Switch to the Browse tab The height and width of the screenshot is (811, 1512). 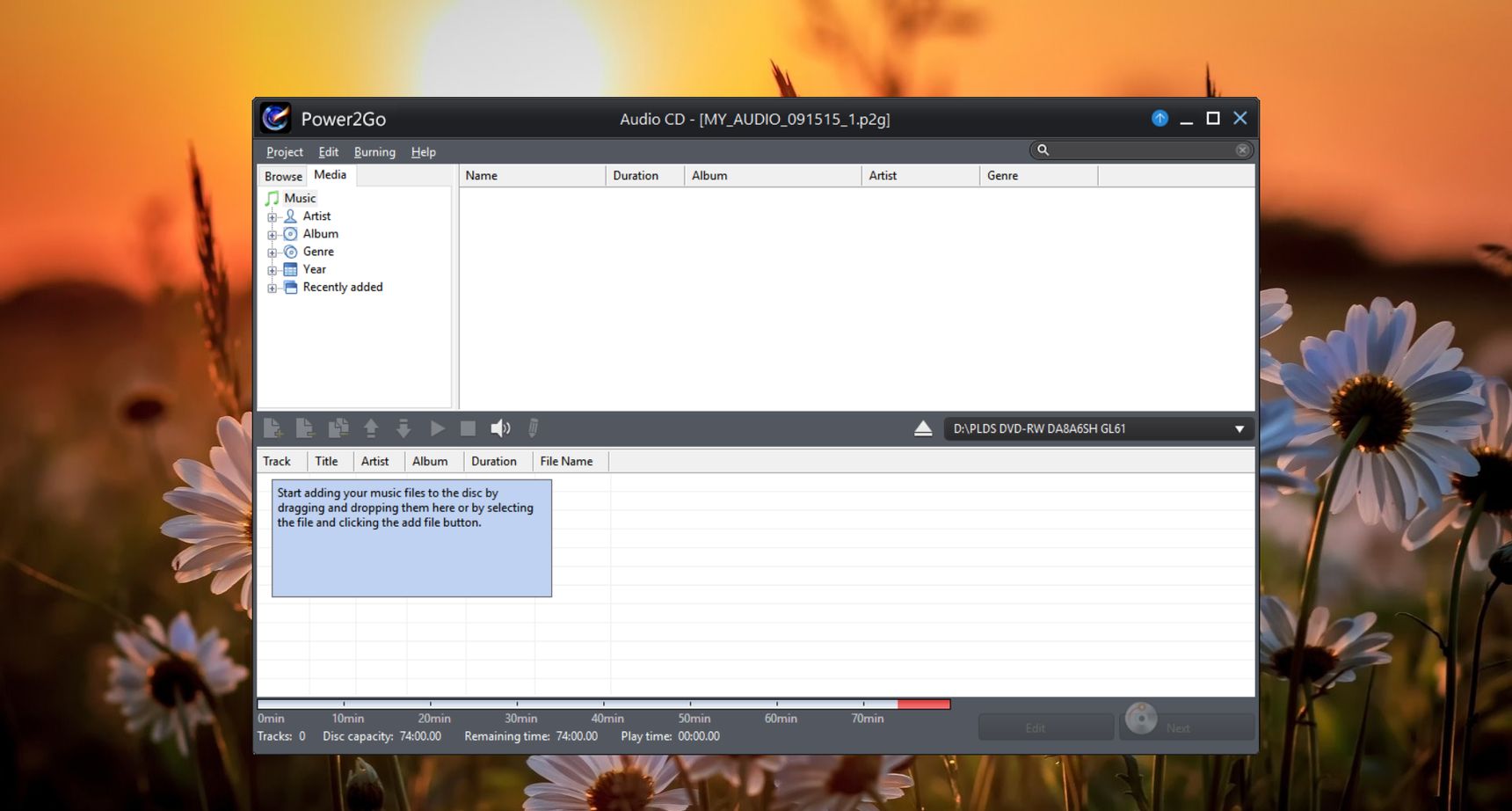(283, 176)
